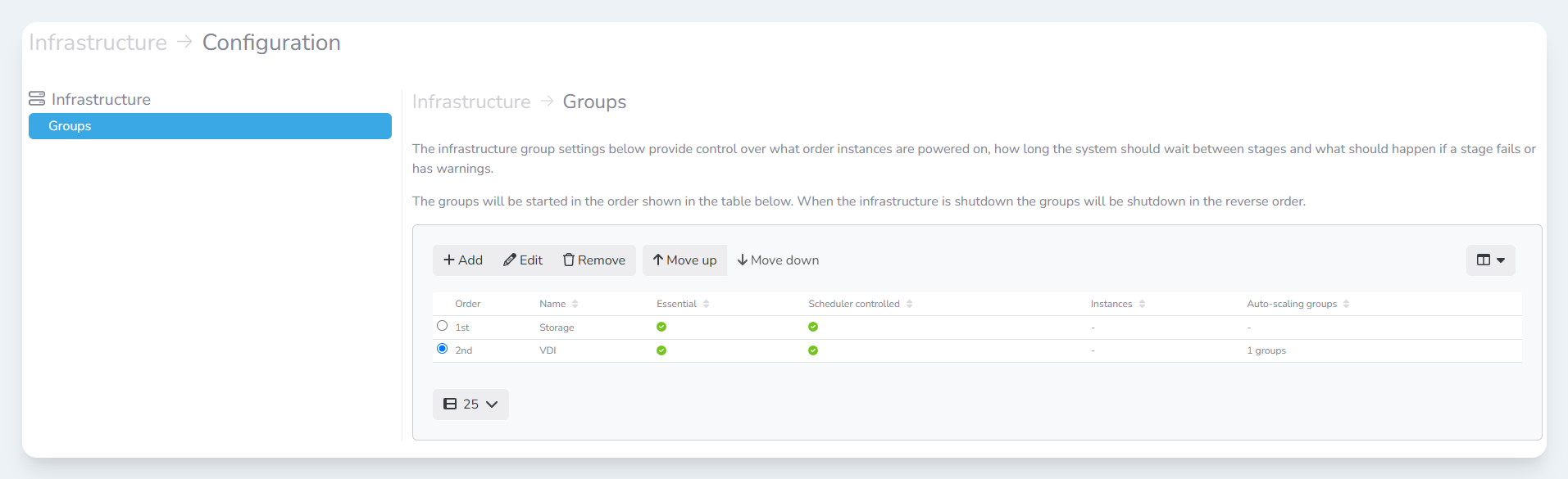Open the column visibility dropdown

pyautogui.click(x=1490, y=260)
